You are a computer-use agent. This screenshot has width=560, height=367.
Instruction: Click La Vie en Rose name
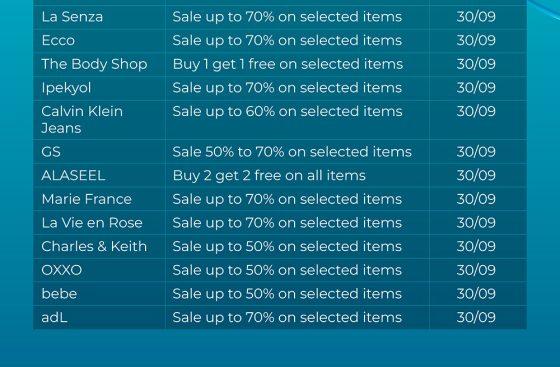point(92,223)
